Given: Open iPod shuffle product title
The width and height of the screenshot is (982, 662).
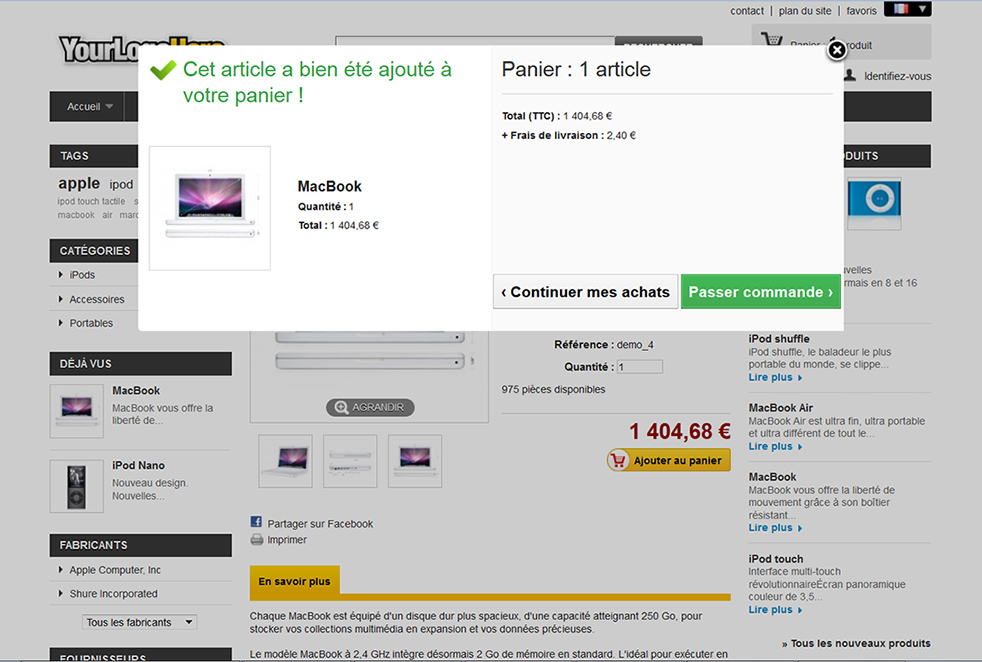Looking at the screenshot, I should 778,339.
